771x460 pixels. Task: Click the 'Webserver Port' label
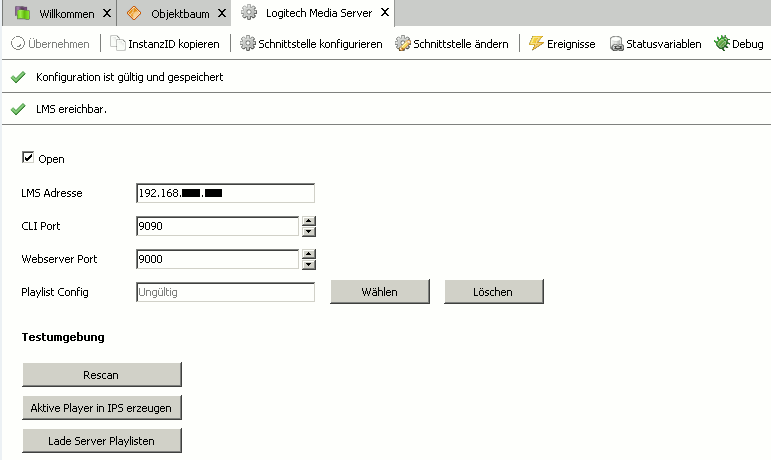tap(59, 259)
